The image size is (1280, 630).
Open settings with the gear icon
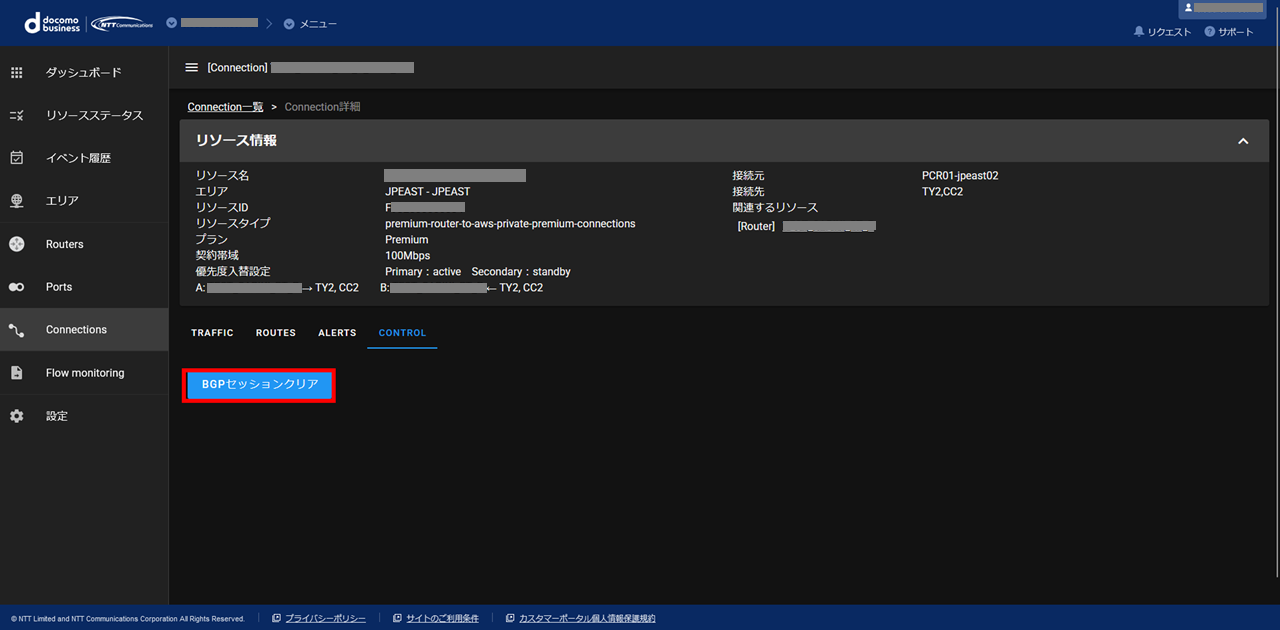tap(16, 416)
